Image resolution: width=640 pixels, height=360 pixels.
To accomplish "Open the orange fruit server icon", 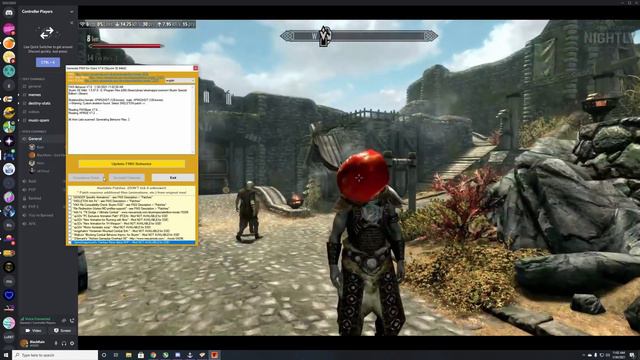I will pyautogui.click(x=9, y=43).
